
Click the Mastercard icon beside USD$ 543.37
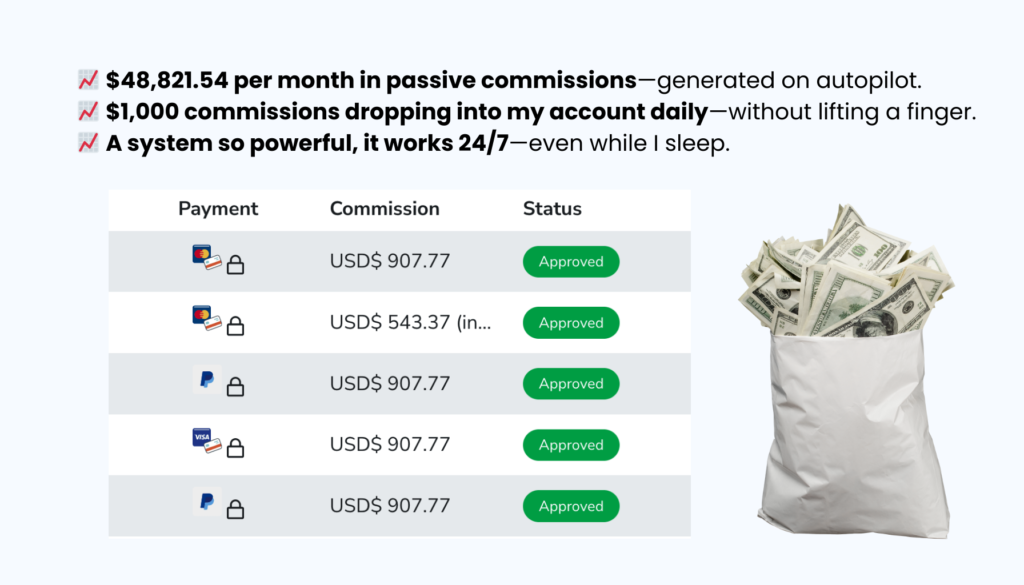coord(206,318)
